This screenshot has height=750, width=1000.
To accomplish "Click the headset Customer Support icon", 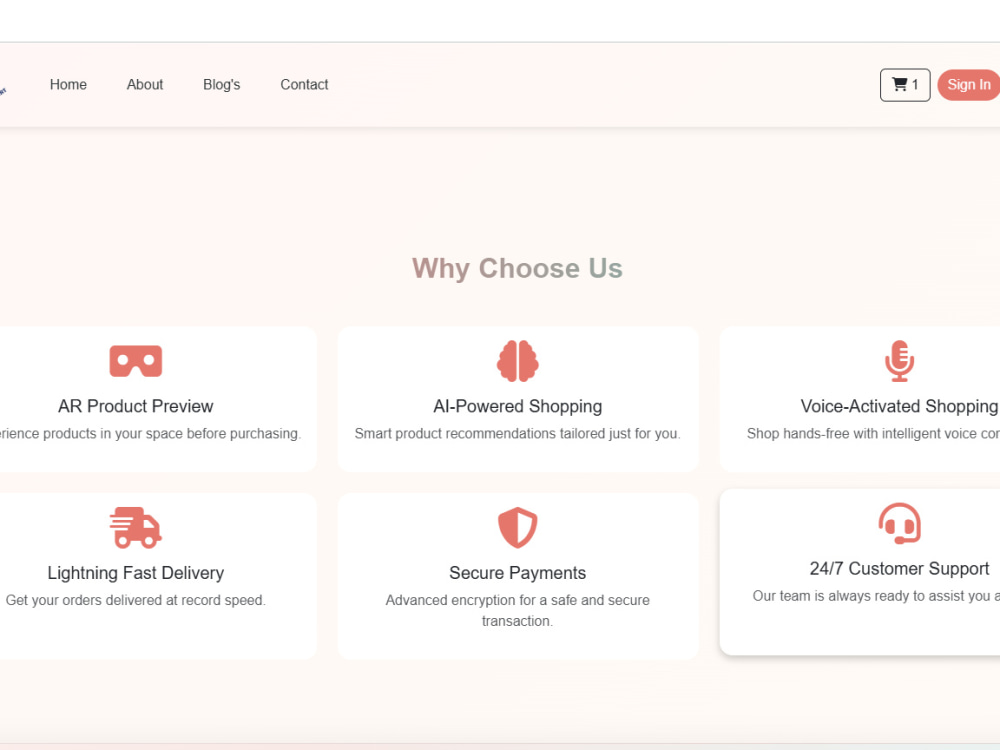I will tap(899, 524).
